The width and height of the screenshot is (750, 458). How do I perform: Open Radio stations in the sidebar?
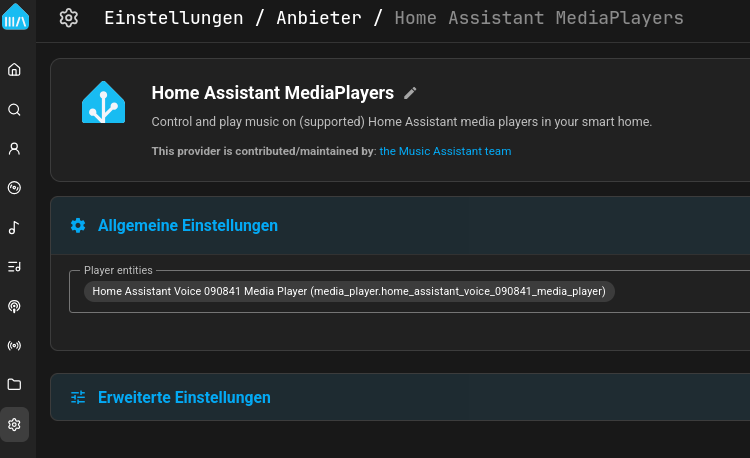click(14, 346)
